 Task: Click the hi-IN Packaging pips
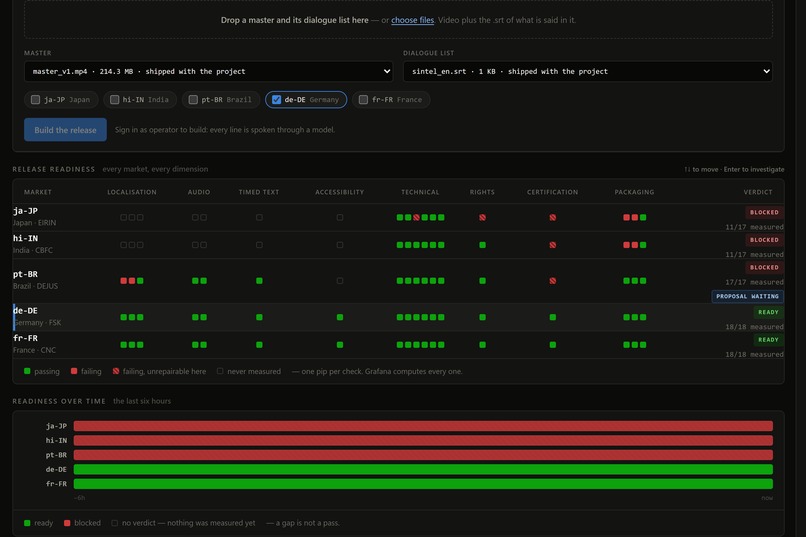coord(634,245)
